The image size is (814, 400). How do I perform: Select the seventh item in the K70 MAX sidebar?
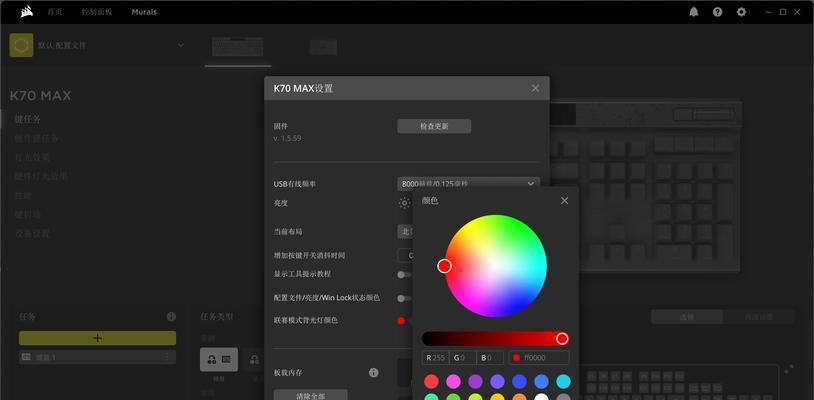coord(32,233)
